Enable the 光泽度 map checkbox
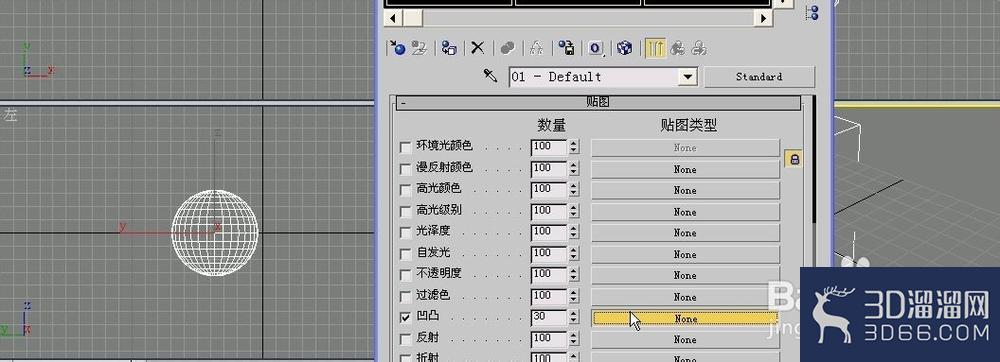The image size is (1000, 362). (405, 232)
